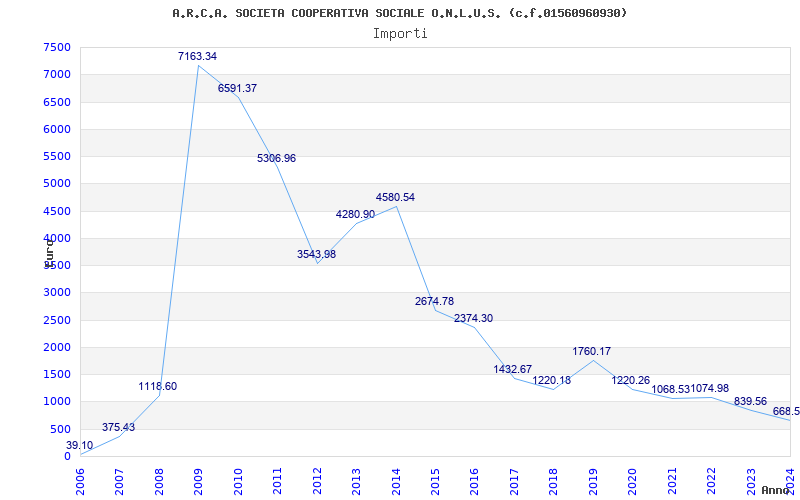This screenshot has width=800, height=500.
Task: Select the 7163.34 data label
Action: pos(197,57)
